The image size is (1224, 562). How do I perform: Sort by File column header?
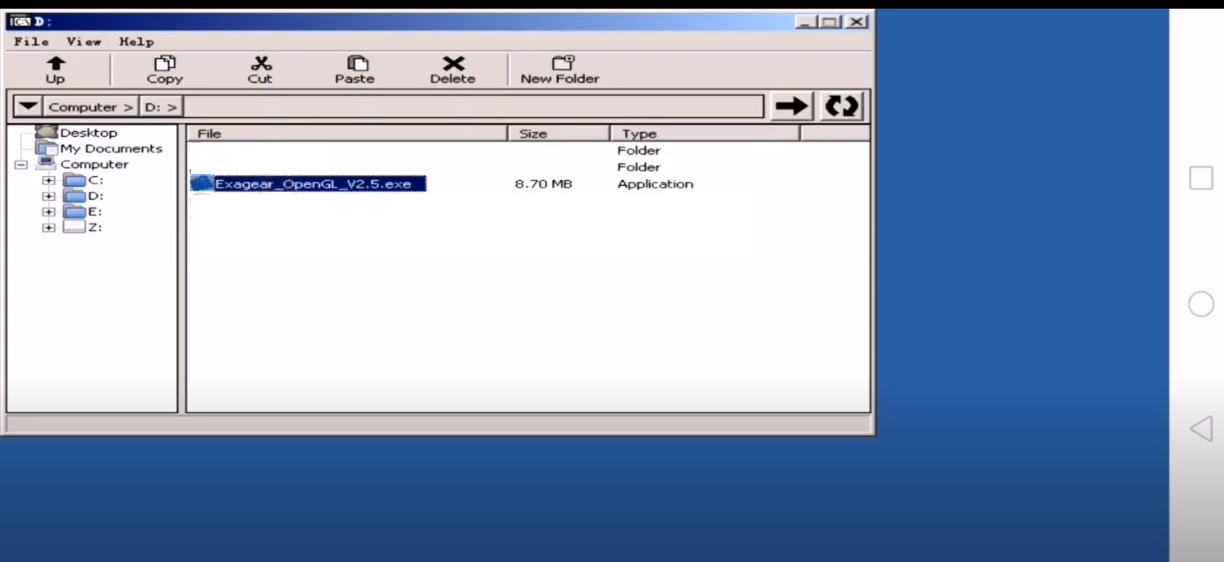tap(347, 133)
